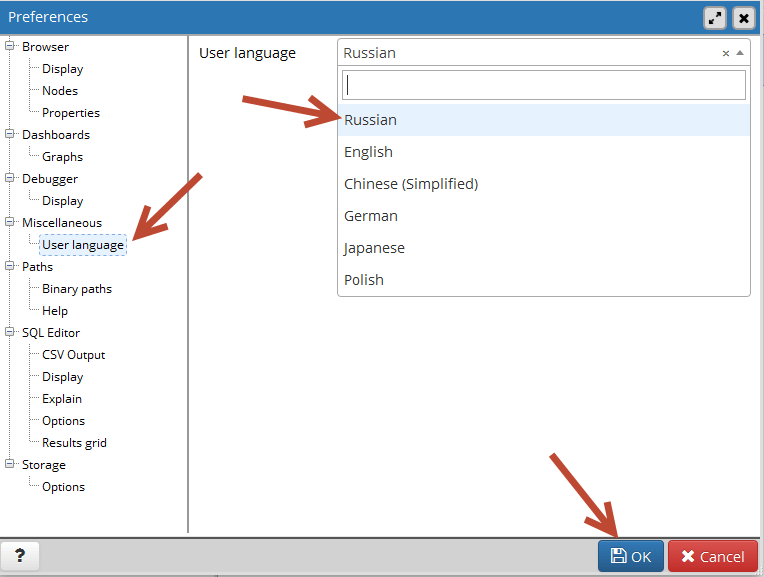764x577 pixels.
Task: Click the help question mark button
Action: [x=20, y=556]
